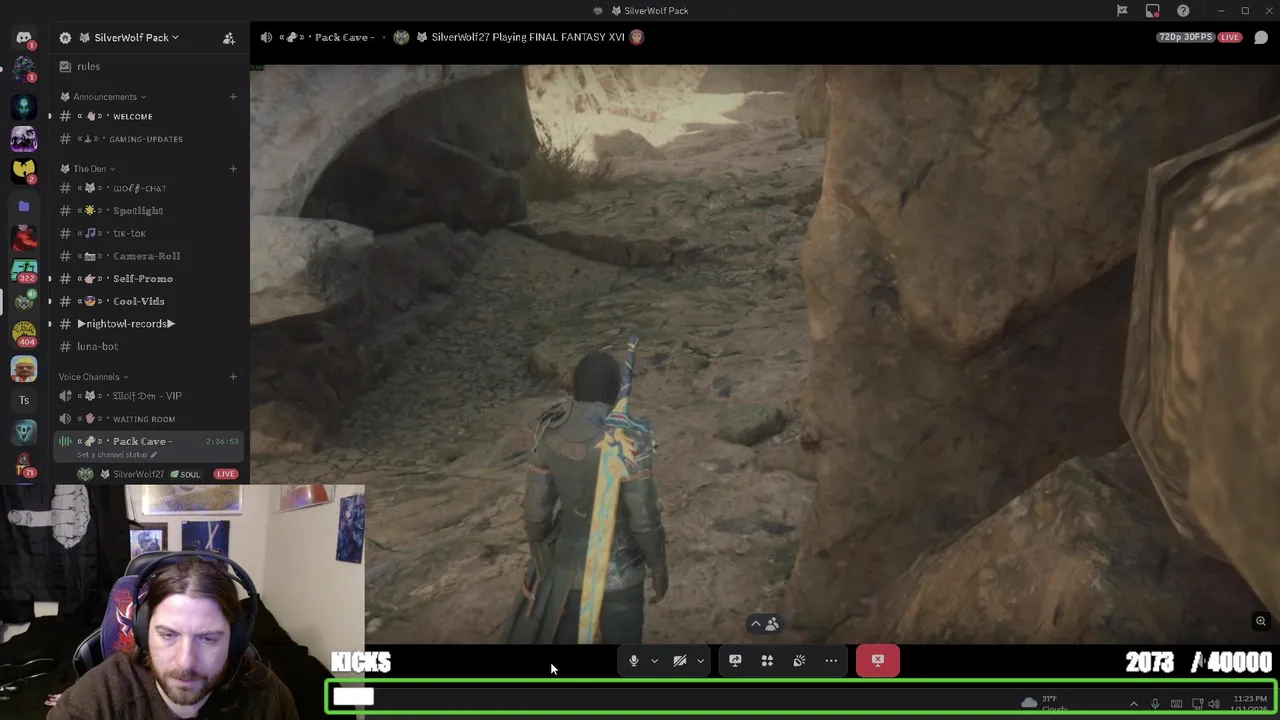Open the server with 404 badge
This screenshot has height=720, width=1280.
24,336
